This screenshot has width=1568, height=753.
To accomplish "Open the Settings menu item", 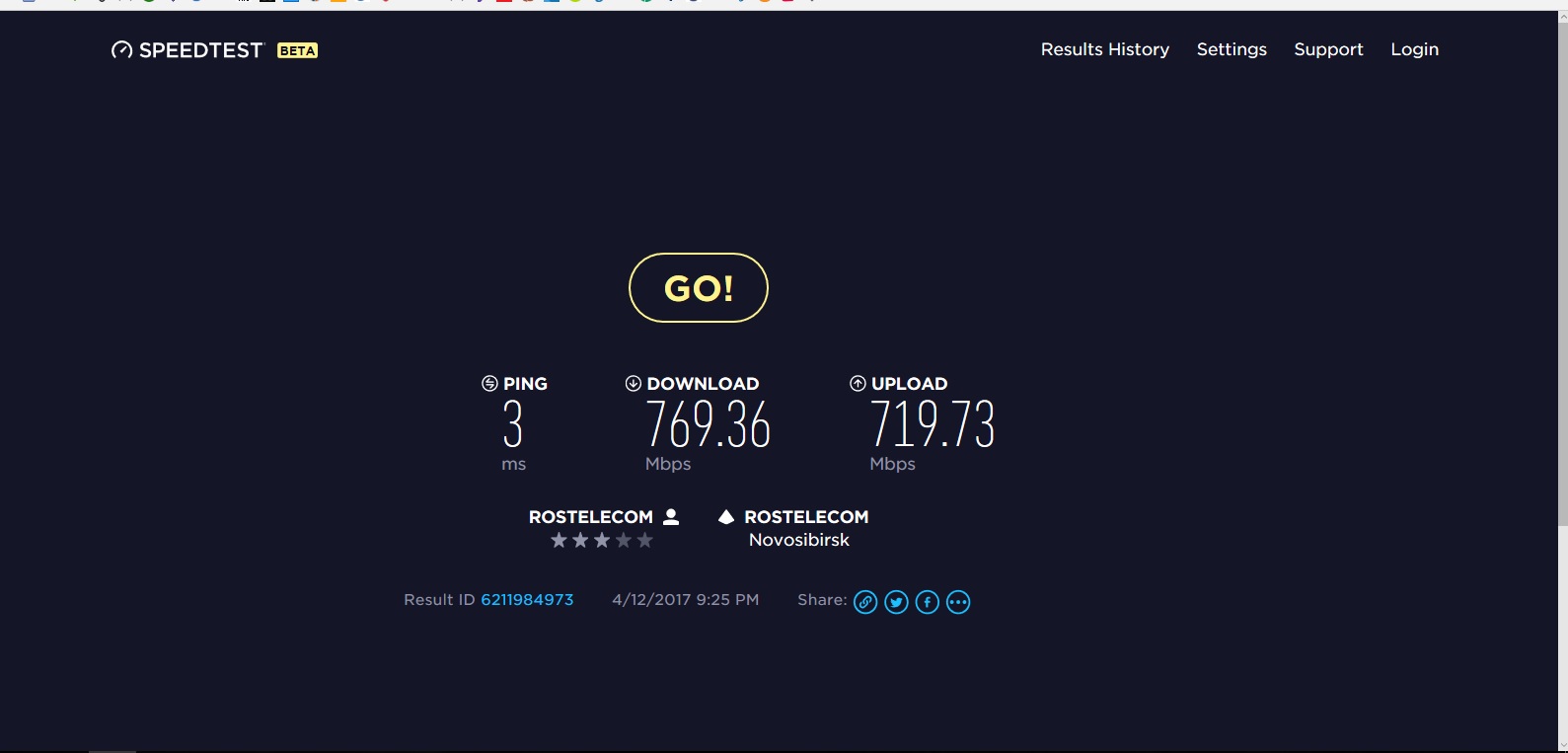I will (x=1232, y=49).
